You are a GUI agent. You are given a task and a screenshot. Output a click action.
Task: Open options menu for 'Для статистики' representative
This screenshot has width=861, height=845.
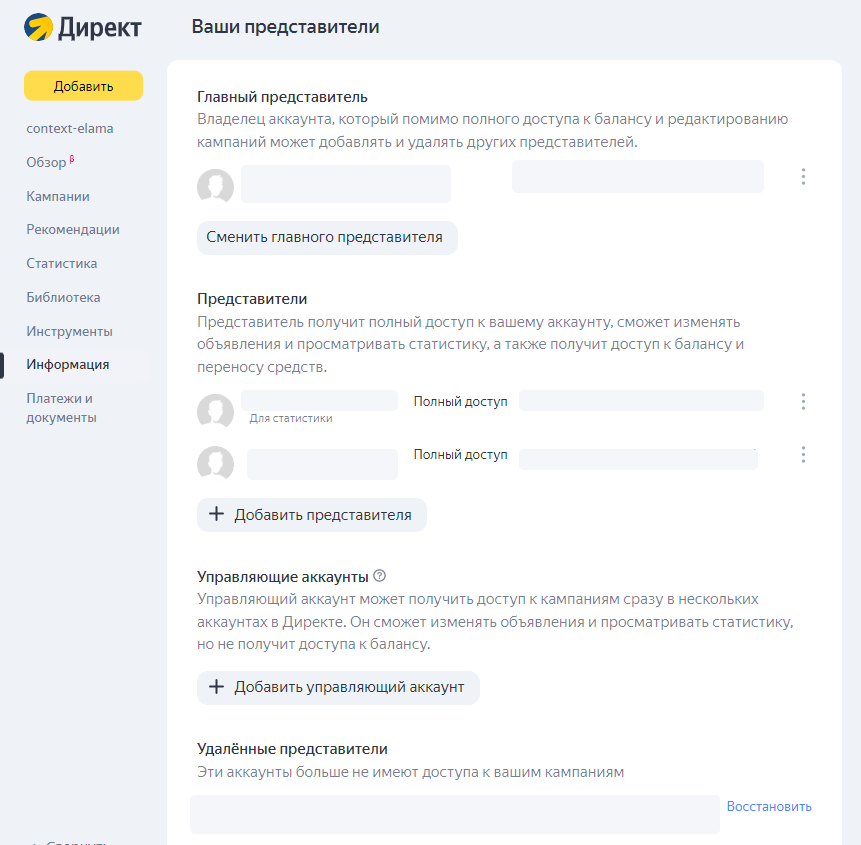pos(803,402)
